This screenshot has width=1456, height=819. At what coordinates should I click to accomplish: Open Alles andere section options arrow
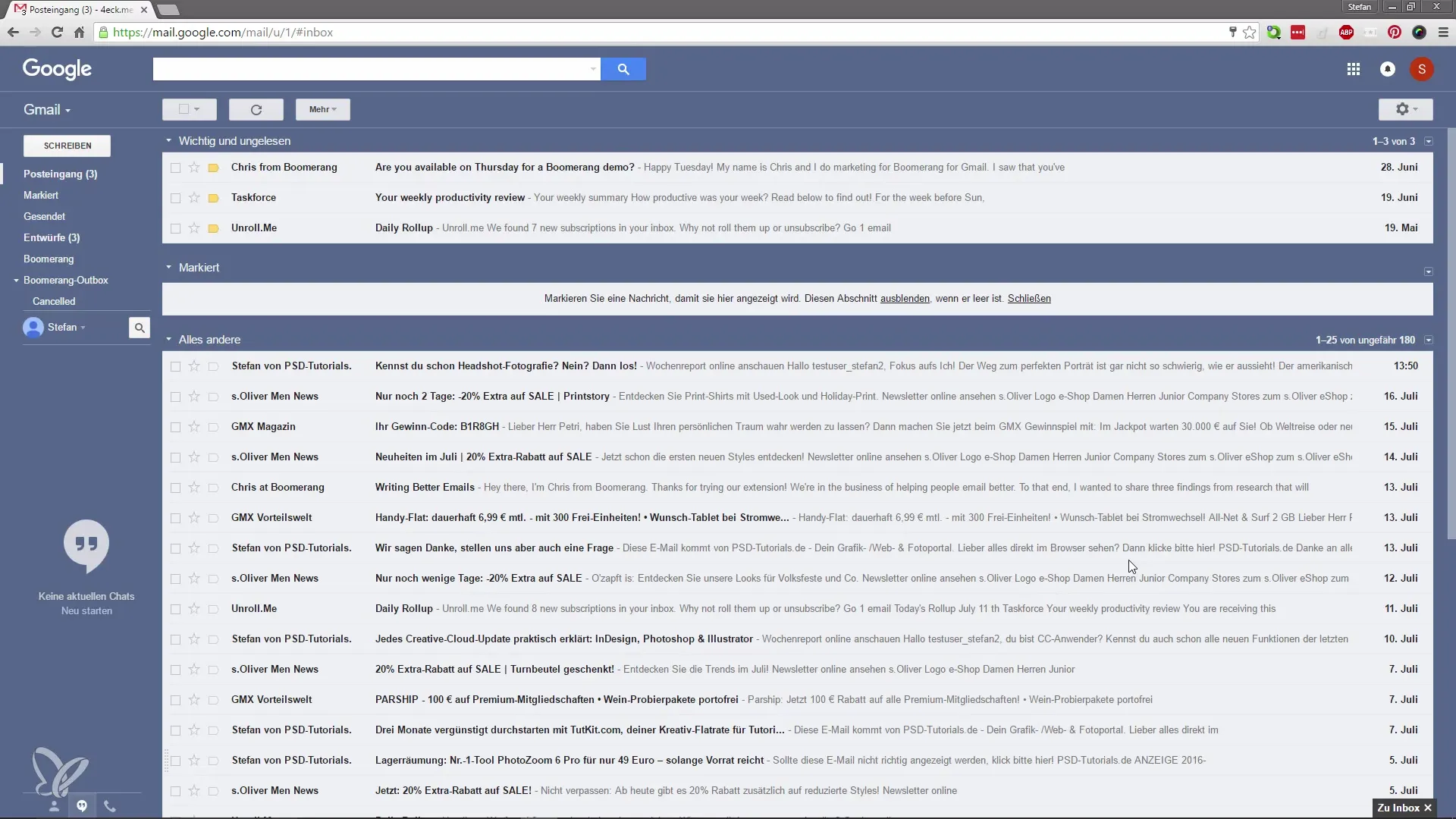coord(1429,340)
